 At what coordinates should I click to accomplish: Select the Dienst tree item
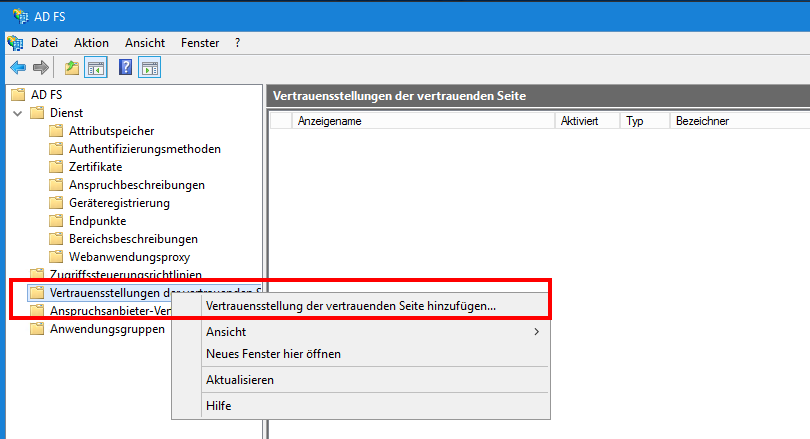[66, 113]
